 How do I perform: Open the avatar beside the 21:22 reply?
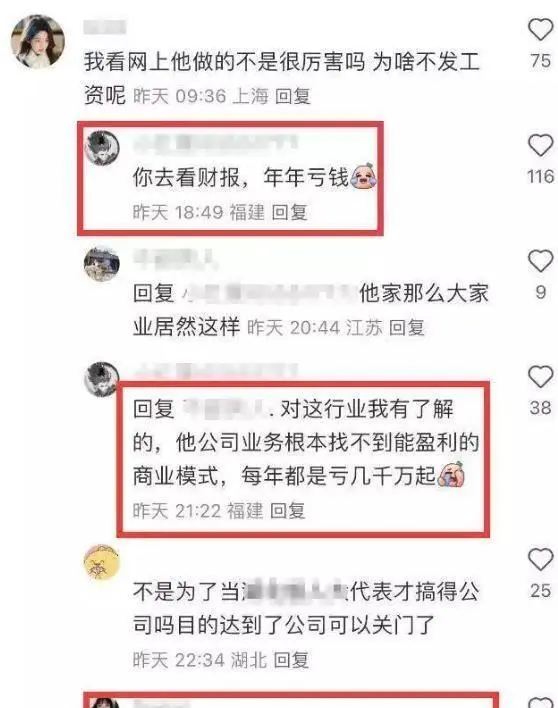101,379
